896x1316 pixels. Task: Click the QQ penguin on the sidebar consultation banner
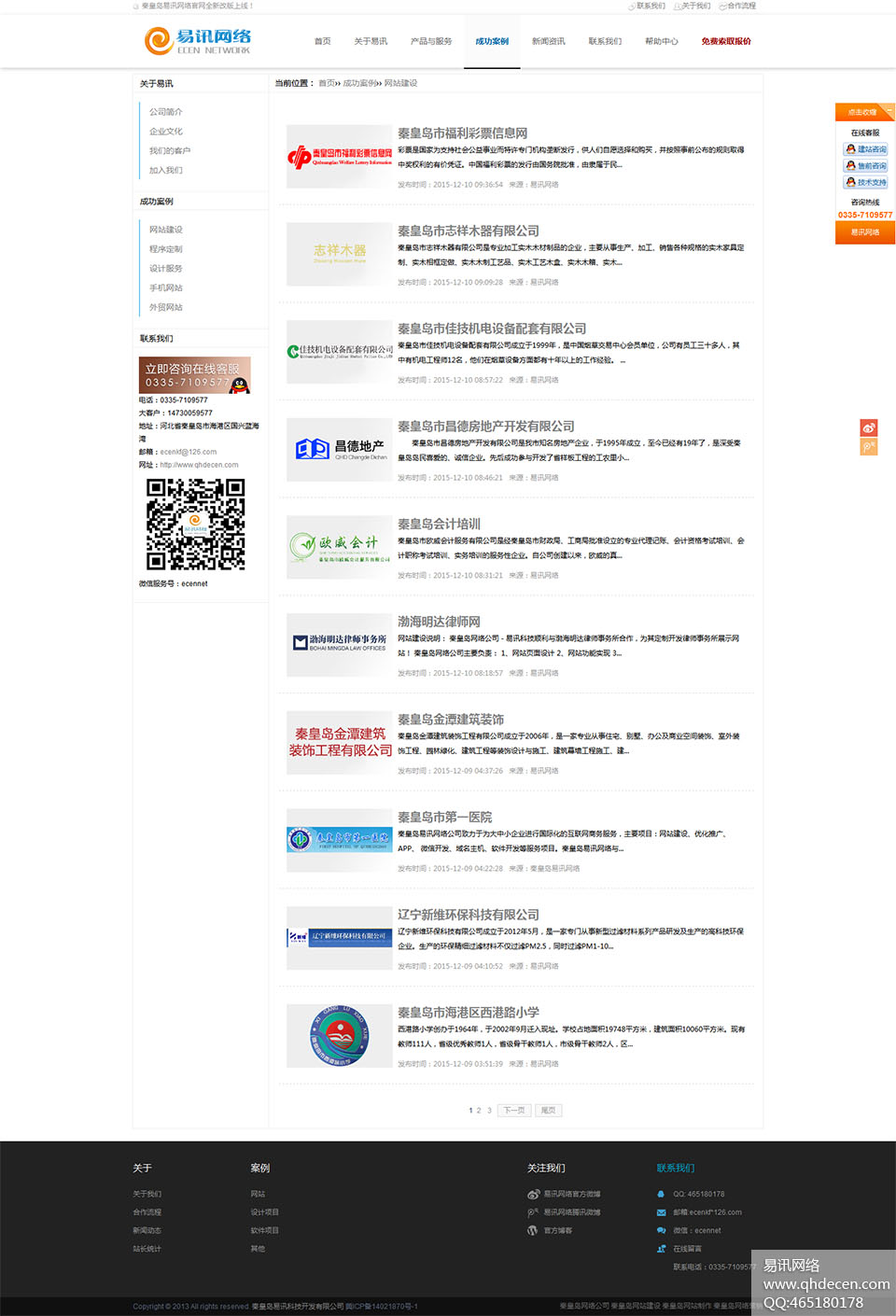click(x=240, y=384)
